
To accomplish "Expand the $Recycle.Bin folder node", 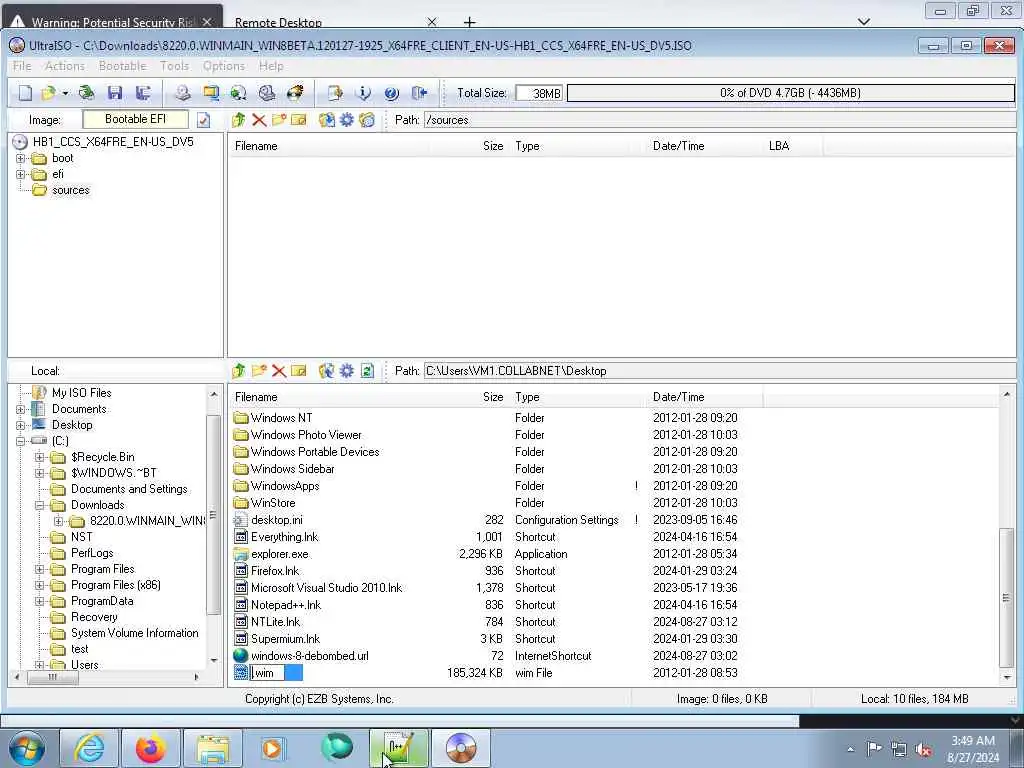I will 39,457.
